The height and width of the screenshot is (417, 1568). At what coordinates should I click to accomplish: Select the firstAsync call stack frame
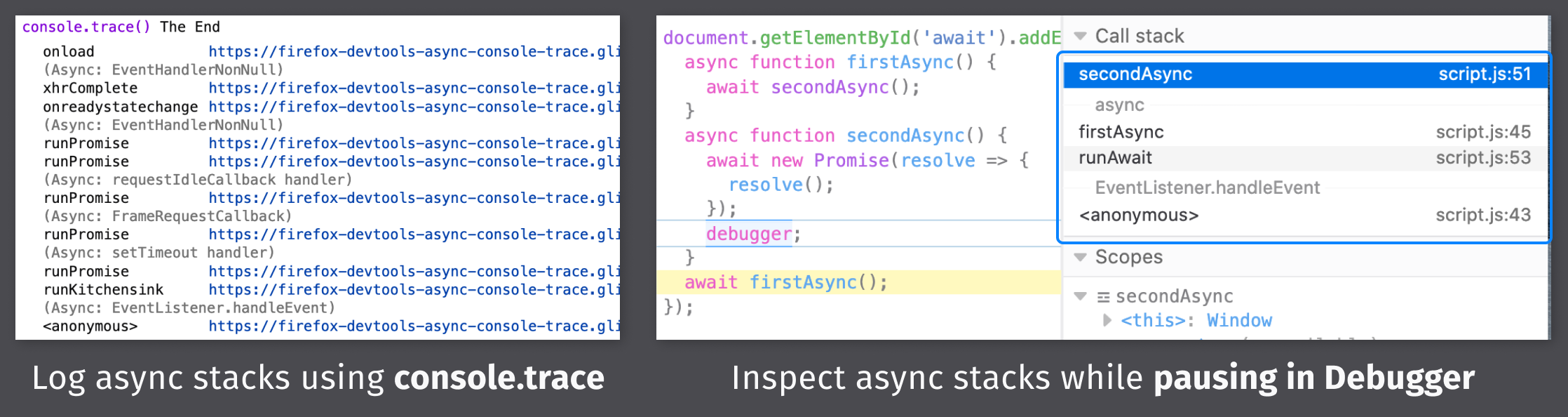point(1306,132)
